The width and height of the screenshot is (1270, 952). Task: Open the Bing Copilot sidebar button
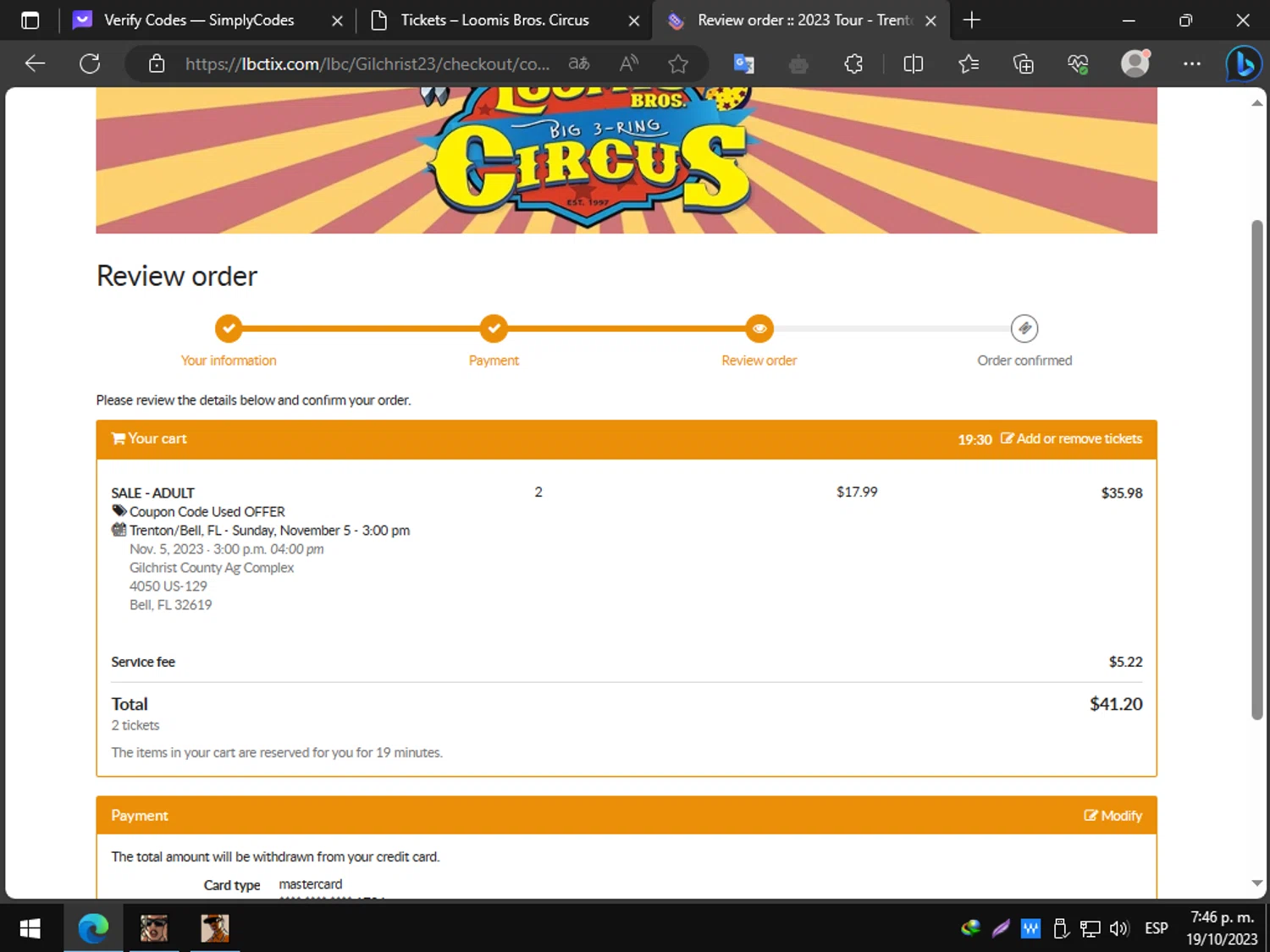click(1243, 64)
